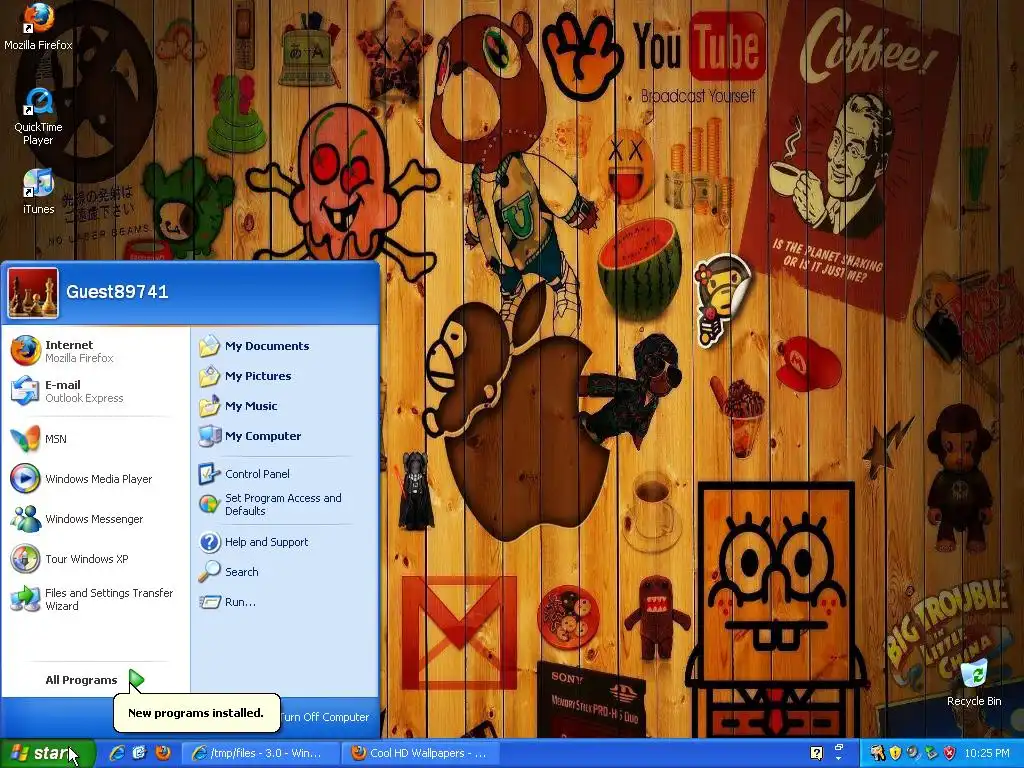
Task: Click the first system tray icon
Action: [878, 753]
